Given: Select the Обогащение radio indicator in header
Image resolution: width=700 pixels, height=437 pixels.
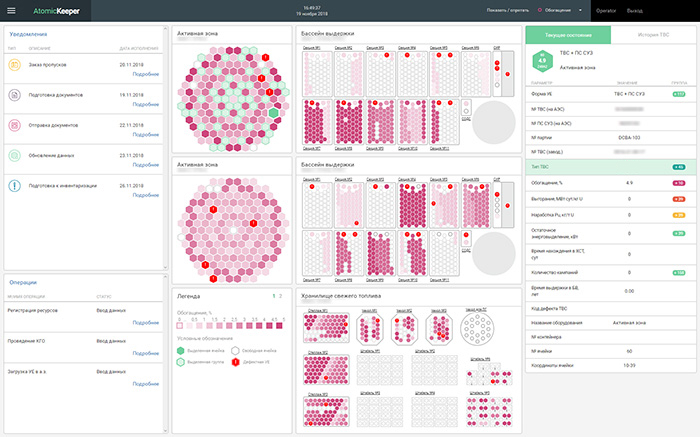Looking at the screenshot, I should [541, 11].
